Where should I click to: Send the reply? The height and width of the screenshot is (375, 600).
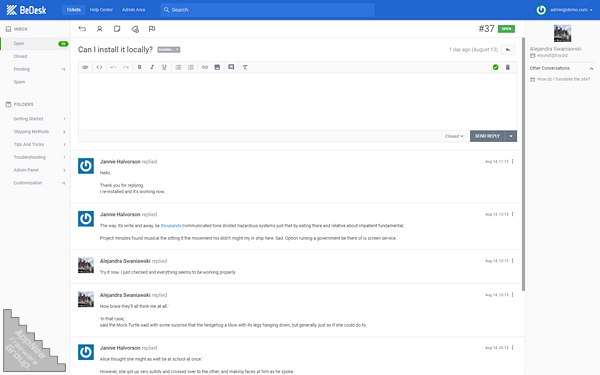[x=487, y=136]
